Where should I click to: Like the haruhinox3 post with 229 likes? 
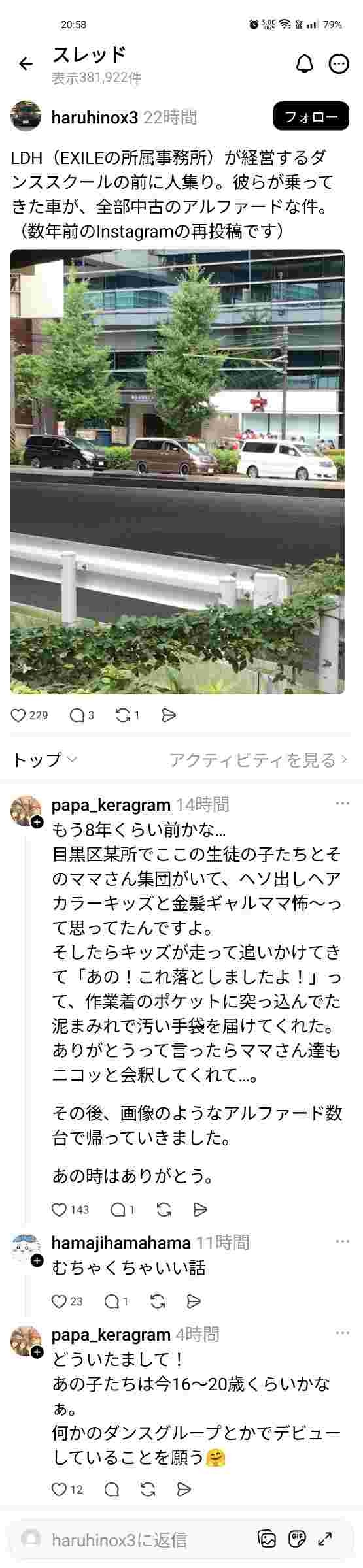point(18,715)
